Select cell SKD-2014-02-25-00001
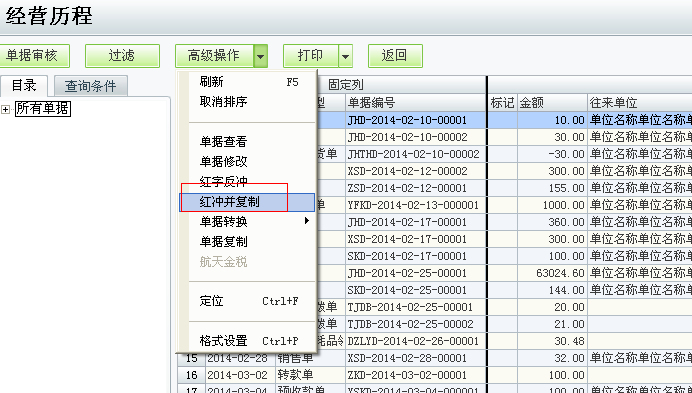The width and height of the screenshot is (692, 393). click(416, 290)
